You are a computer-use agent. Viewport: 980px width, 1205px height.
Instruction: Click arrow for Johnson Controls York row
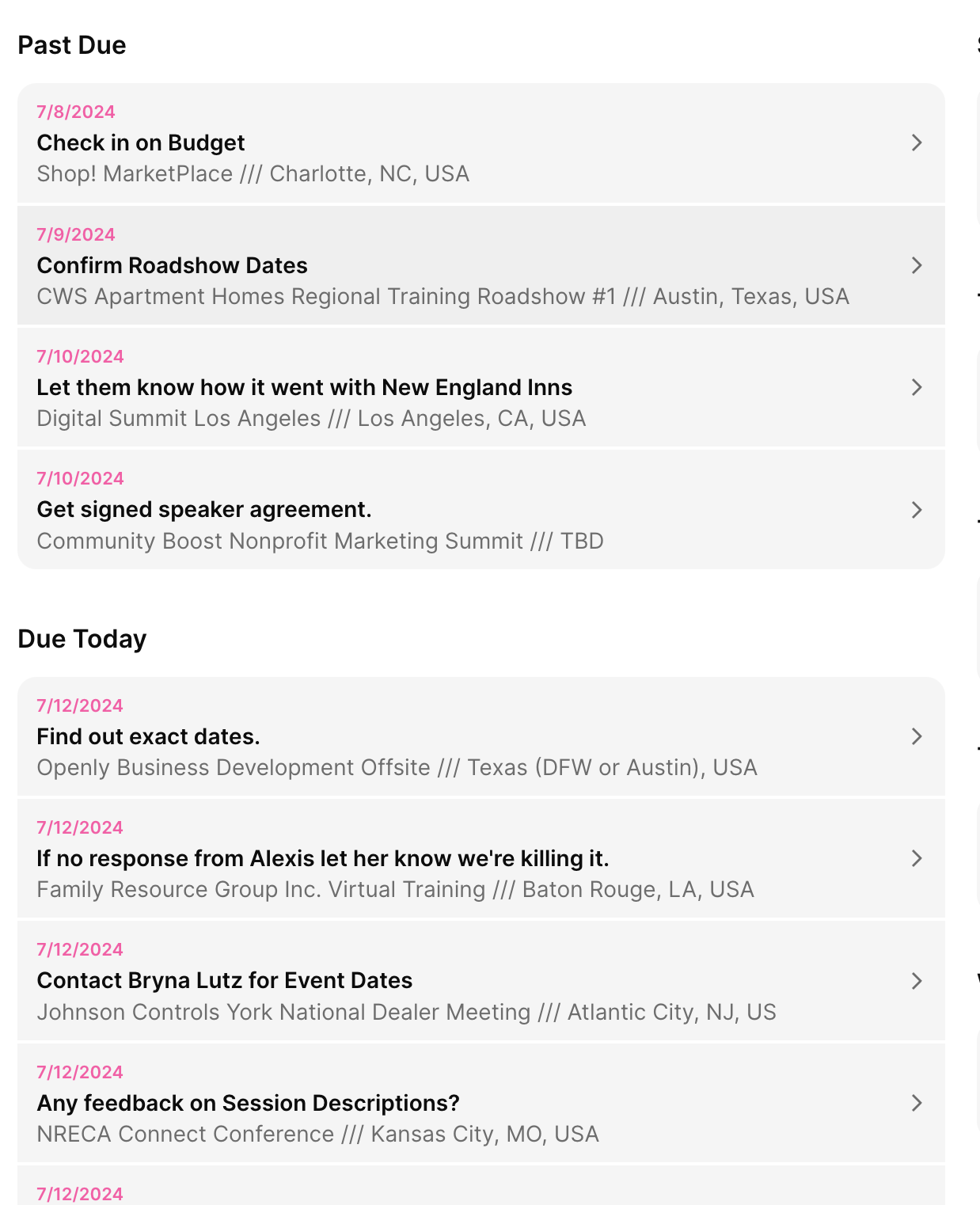(x=917, y=981)
